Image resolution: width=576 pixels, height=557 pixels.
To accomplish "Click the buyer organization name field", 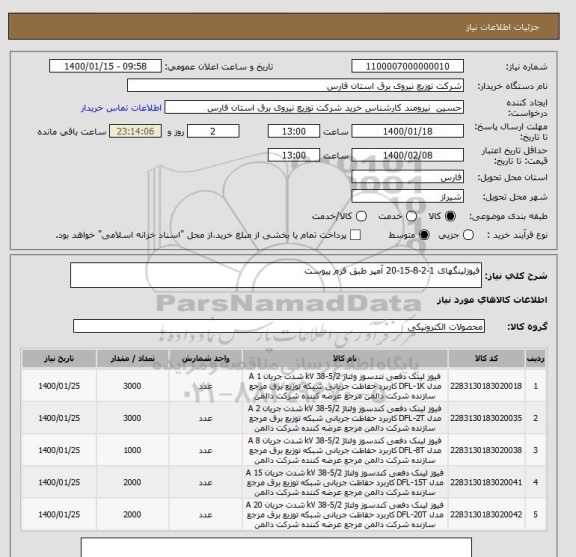I will (x=295, y=86).
